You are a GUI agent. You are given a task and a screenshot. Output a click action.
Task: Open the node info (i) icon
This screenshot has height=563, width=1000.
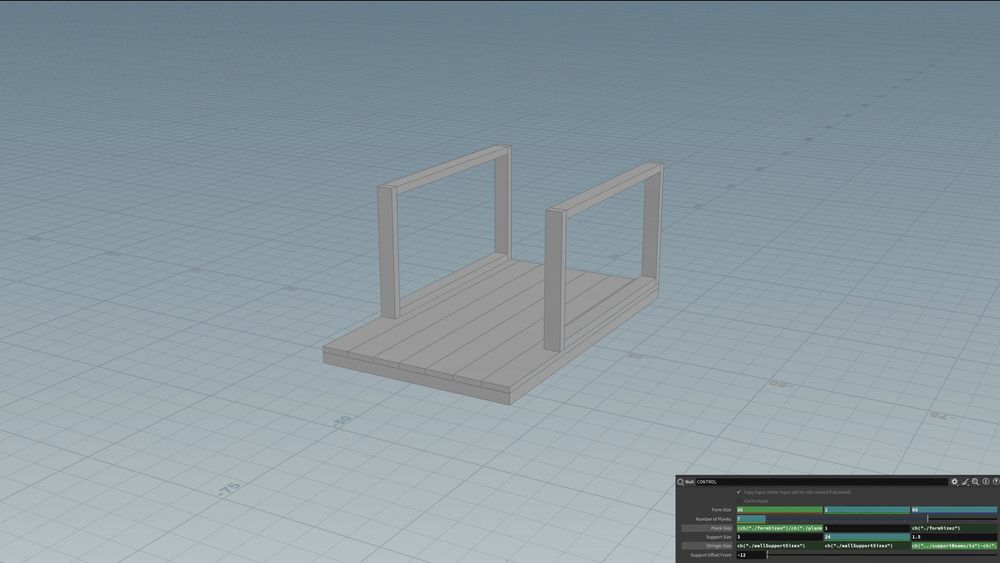(985, 482)
